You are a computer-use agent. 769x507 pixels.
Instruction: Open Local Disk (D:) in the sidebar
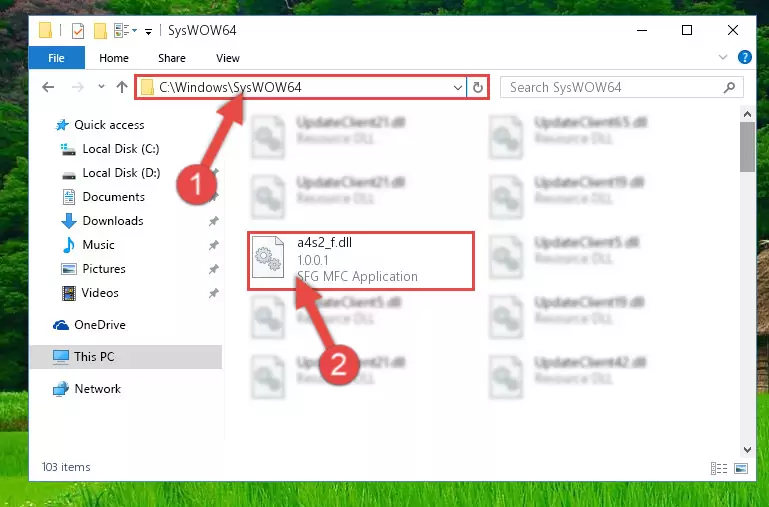tap(121, 173)
